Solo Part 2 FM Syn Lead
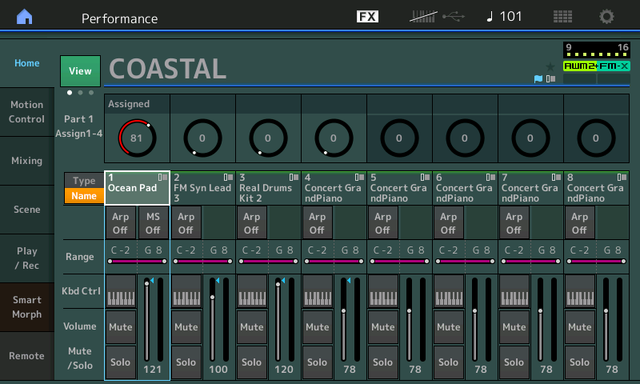The width and height of the screenshot is (640, 384). (186, 362)
